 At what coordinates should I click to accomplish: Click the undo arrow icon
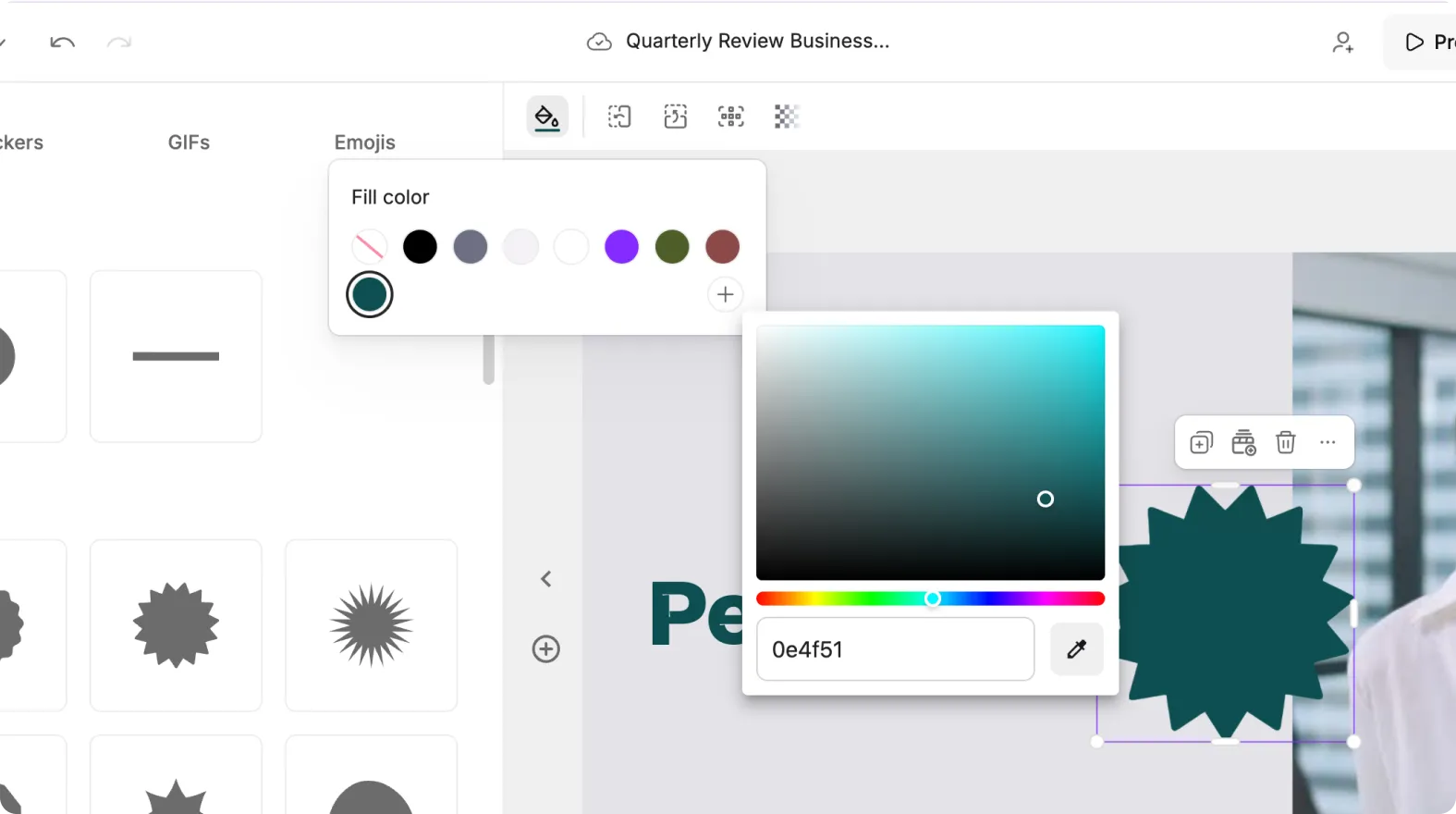pos(62,43)
